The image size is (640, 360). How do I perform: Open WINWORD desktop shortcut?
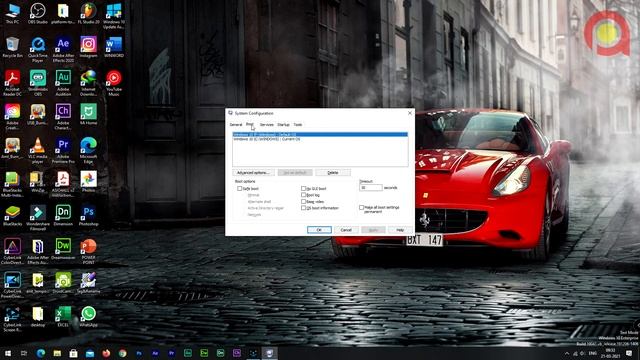click(113, 47)
